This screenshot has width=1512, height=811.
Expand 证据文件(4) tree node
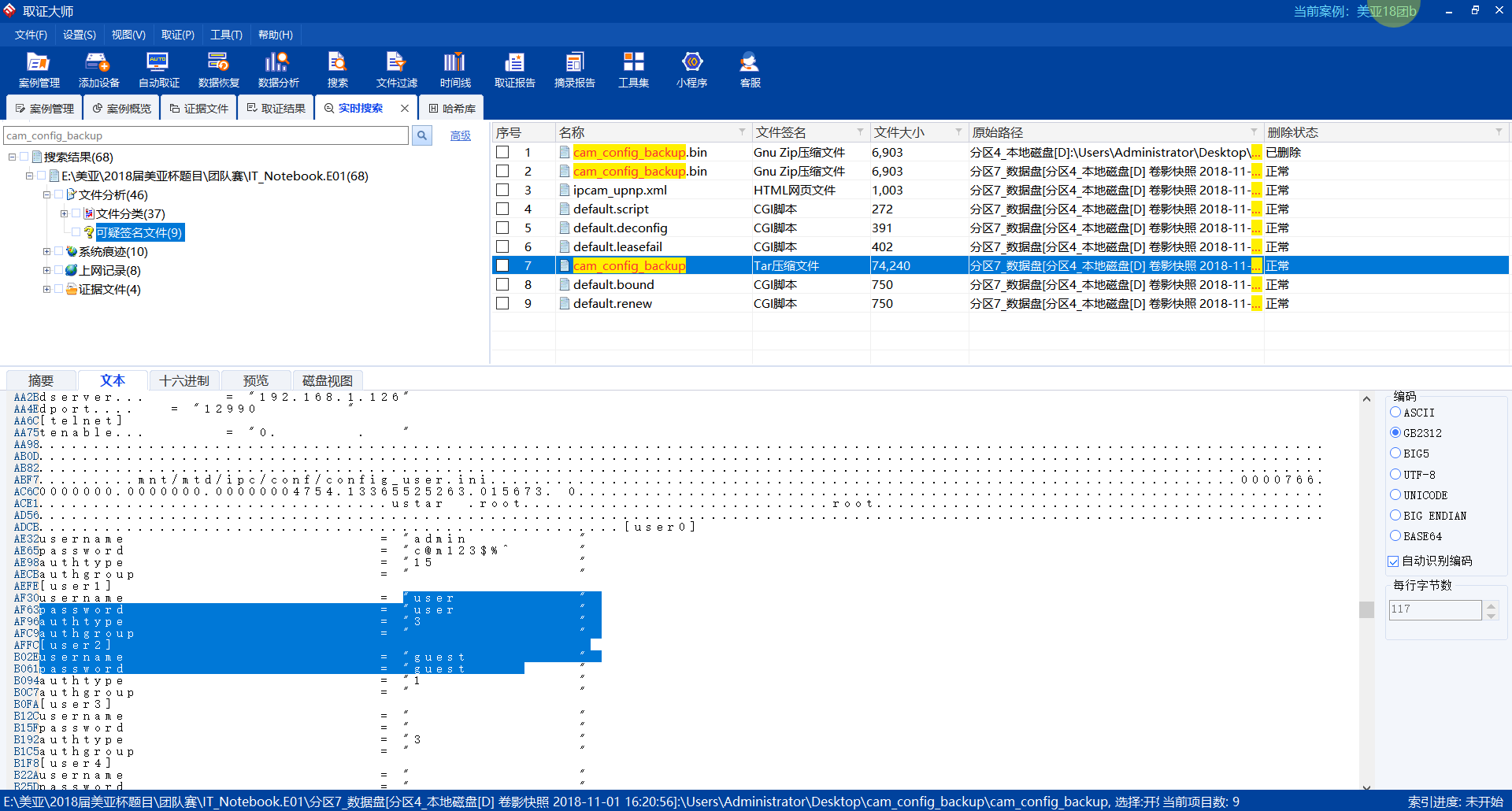(x=46, y=289)
